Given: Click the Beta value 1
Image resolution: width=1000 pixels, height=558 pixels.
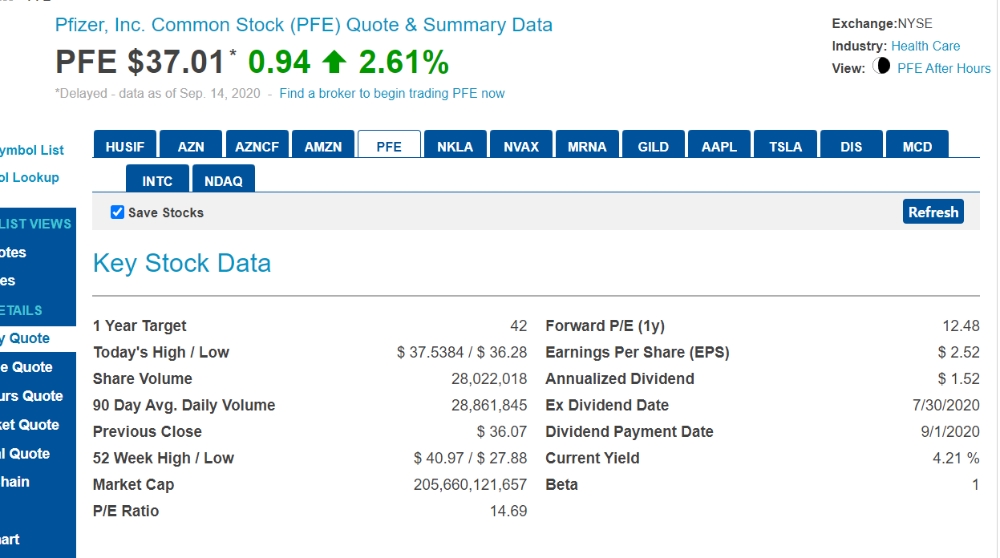Looking at the screenshot, I should point(975,485).
